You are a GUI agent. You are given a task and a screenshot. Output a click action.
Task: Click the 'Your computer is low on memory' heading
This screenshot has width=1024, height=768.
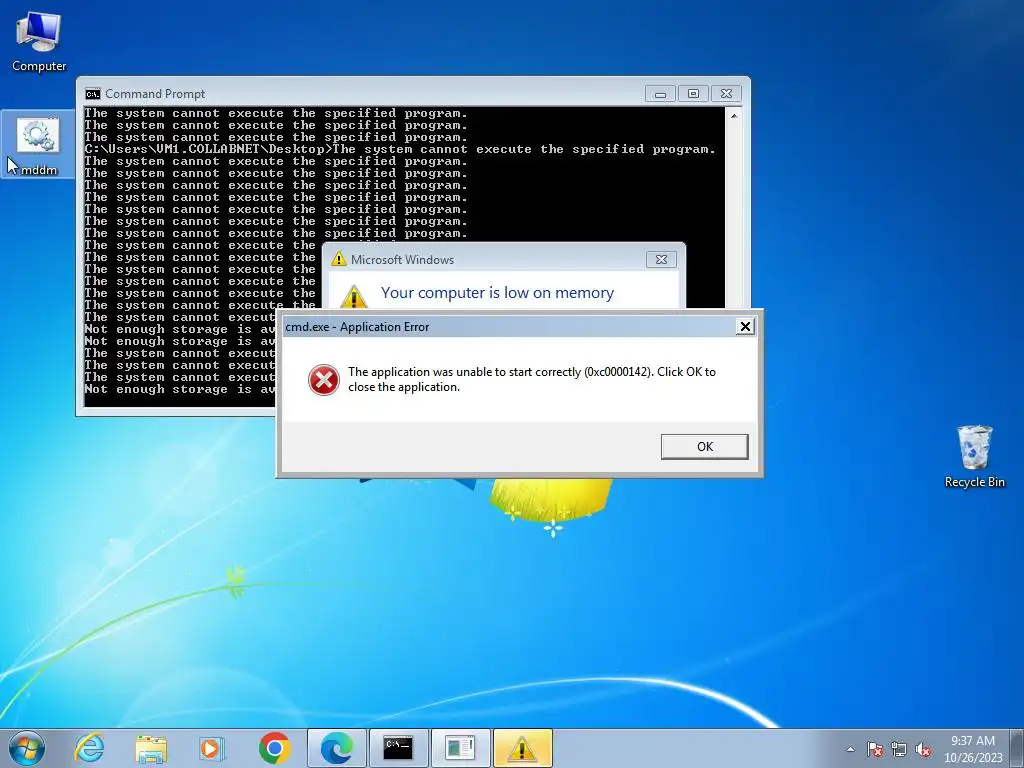[x=497, y=293]
